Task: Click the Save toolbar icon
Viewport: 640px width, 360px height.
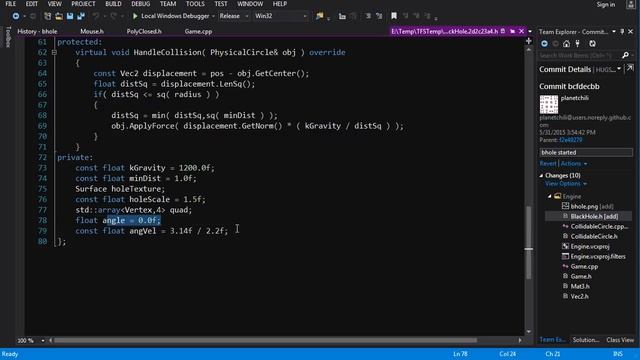Action: (70, 16)
